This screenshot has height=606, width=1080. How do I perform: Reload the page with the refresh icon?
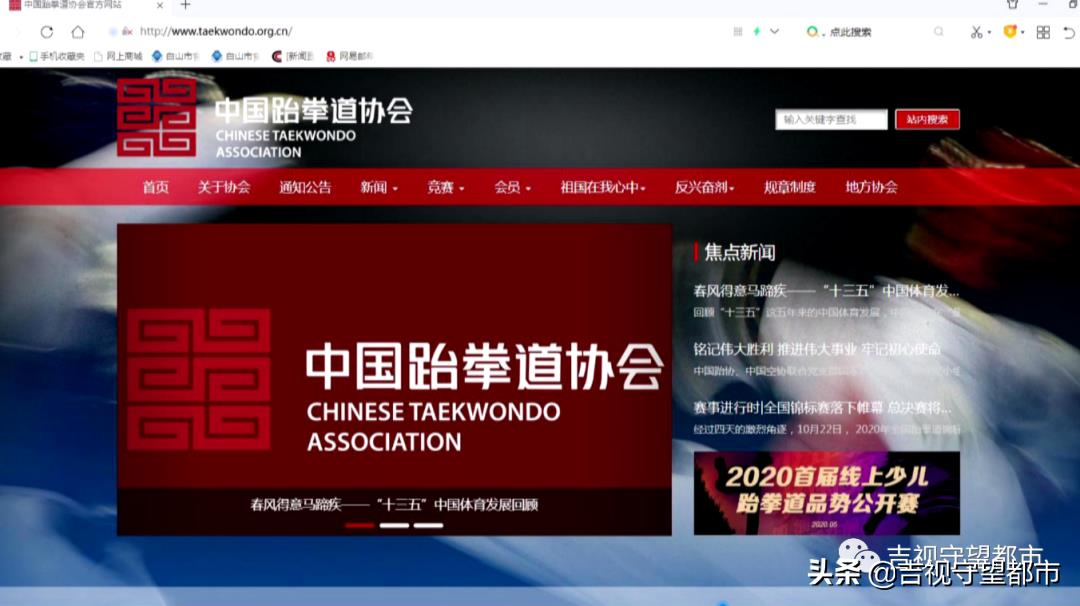(x=46, y=32)
